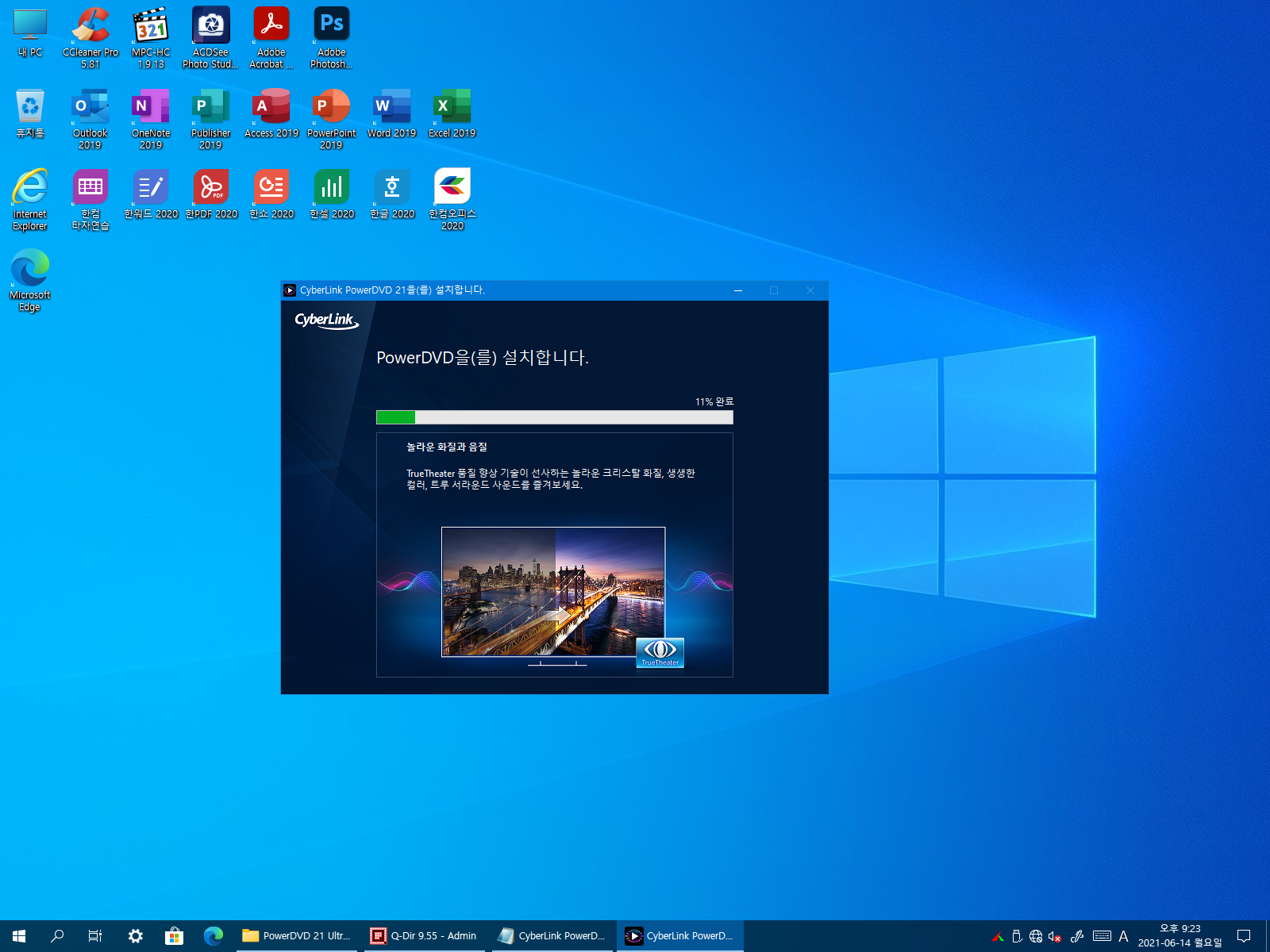Viewport: 1270px width, 952px height.
Task: Click 'PowerDVD을(를) 설치합니다.' heading
Action: pos(483,358)
